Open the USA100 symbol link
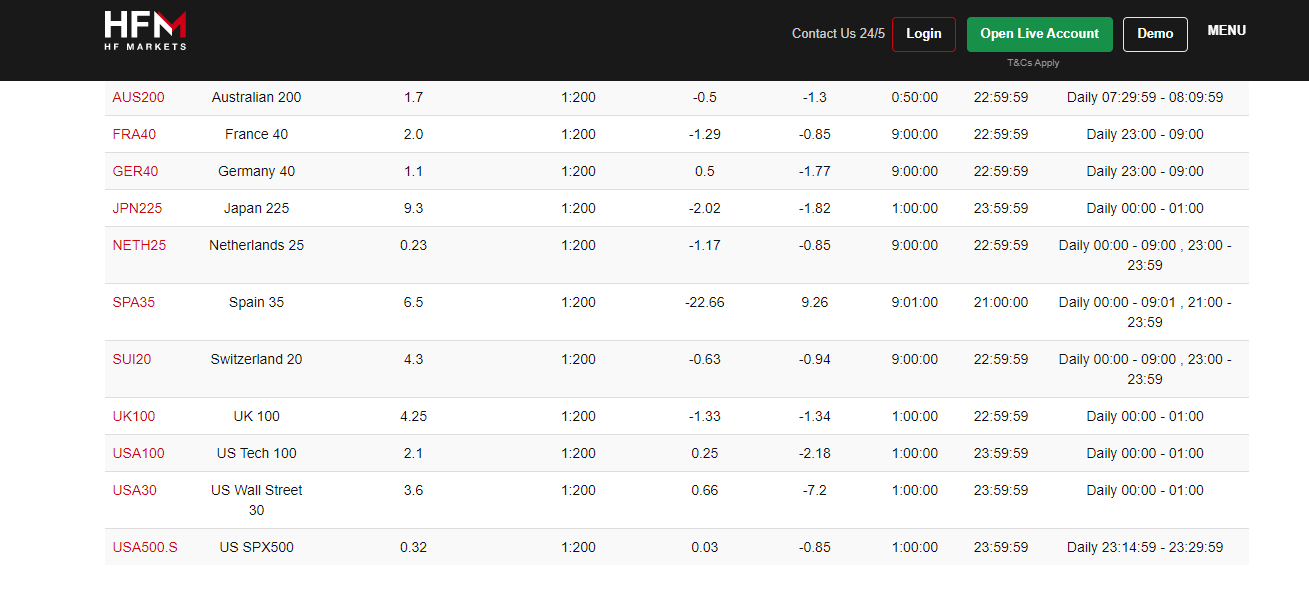 click(x=139, y=453)
